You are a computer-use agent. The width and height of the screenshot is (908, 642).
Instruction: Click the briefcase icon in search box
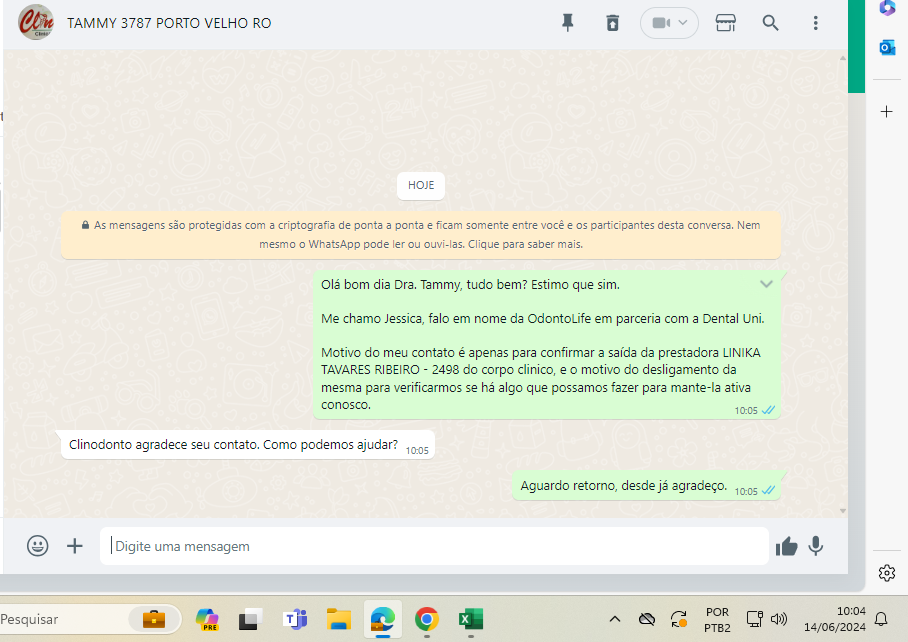tap(153, 619)
